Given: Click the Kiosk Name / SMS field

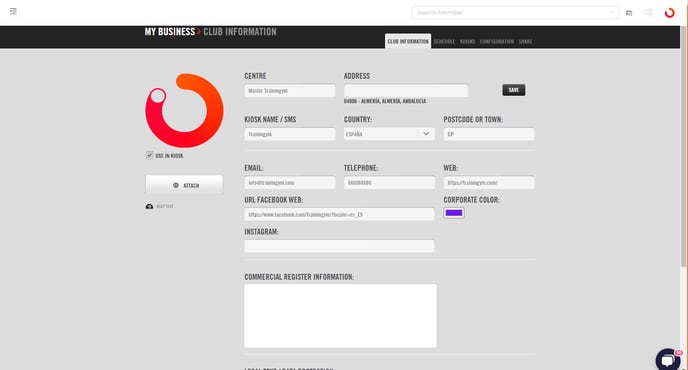Looking at the screenshot, I should coord(290,134).
